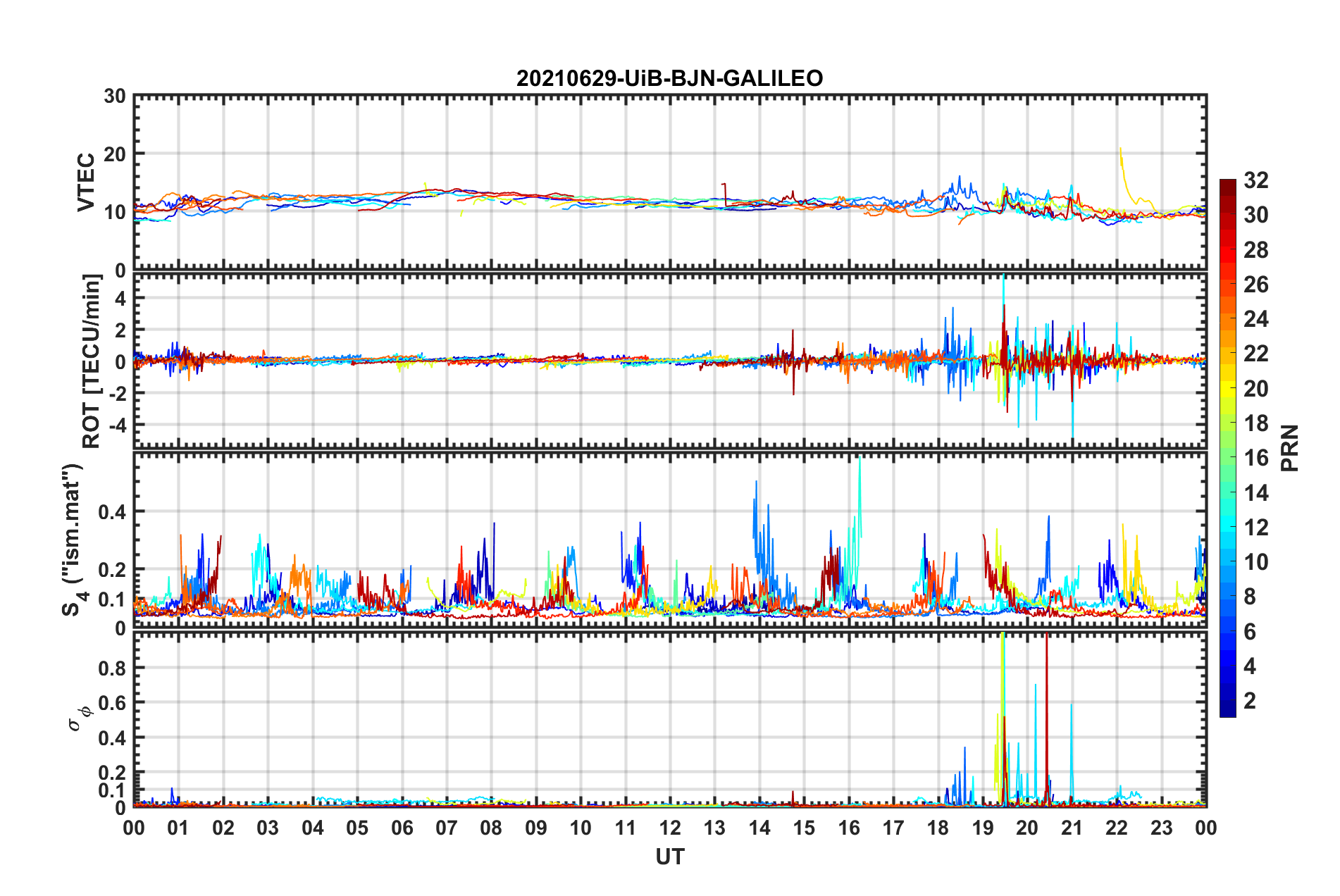Click colorbar tick label 32
Image resolution: width=1340 pixels, height=896 pixels.
pyautogui.click(x=1255, y=180)
